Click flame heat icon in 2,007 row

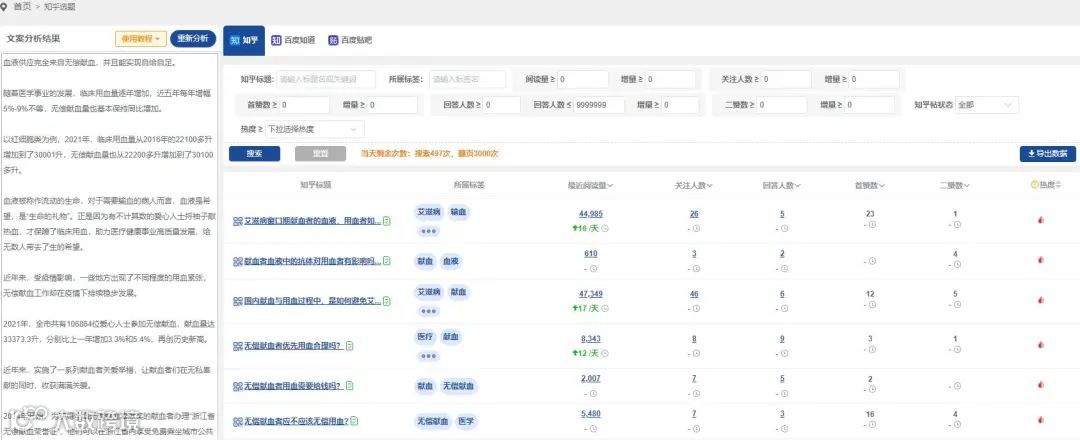(1041, 385)
